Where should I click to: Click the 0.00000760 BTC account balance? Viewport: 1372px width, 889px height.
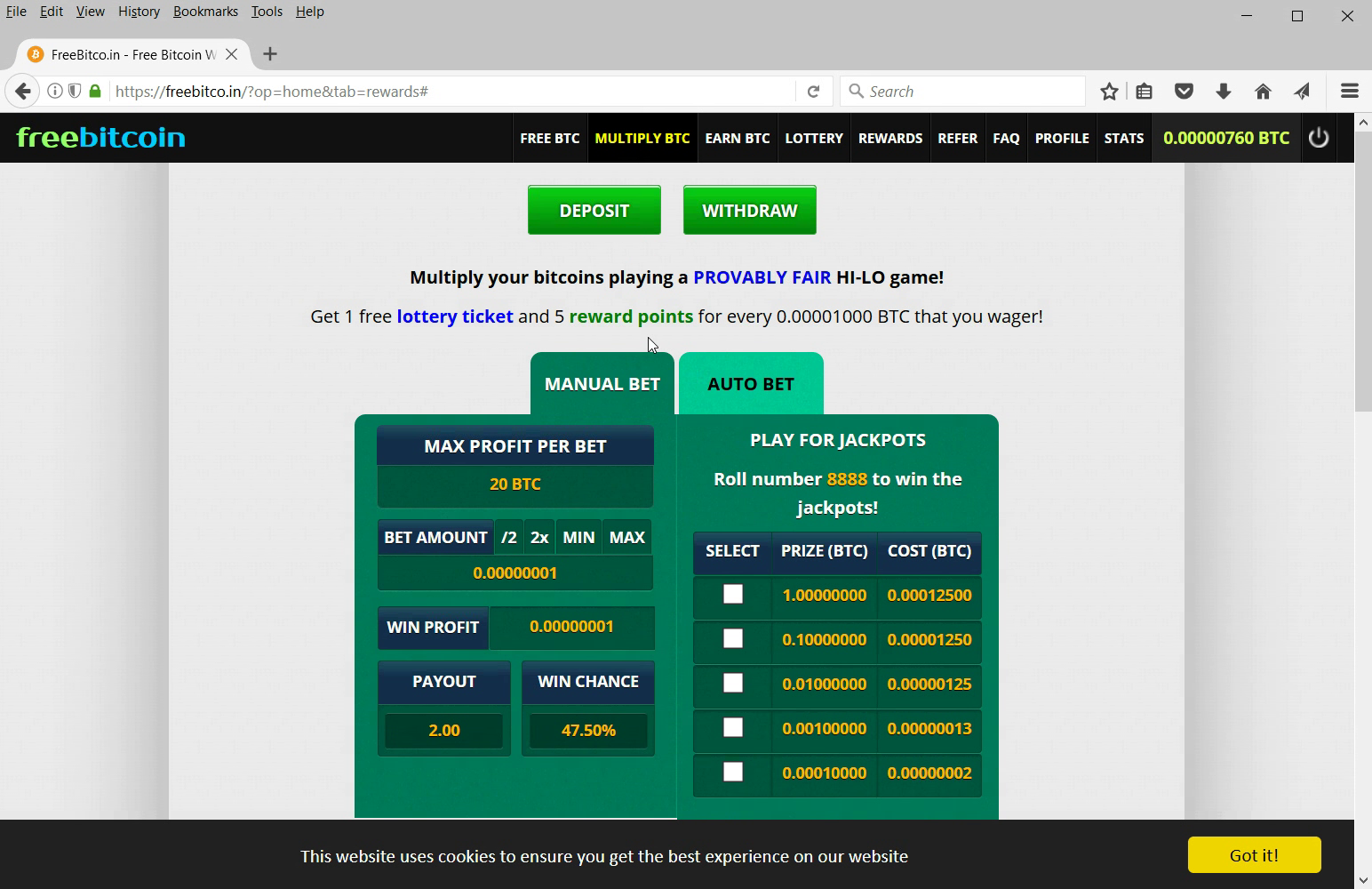(1226, 138)
